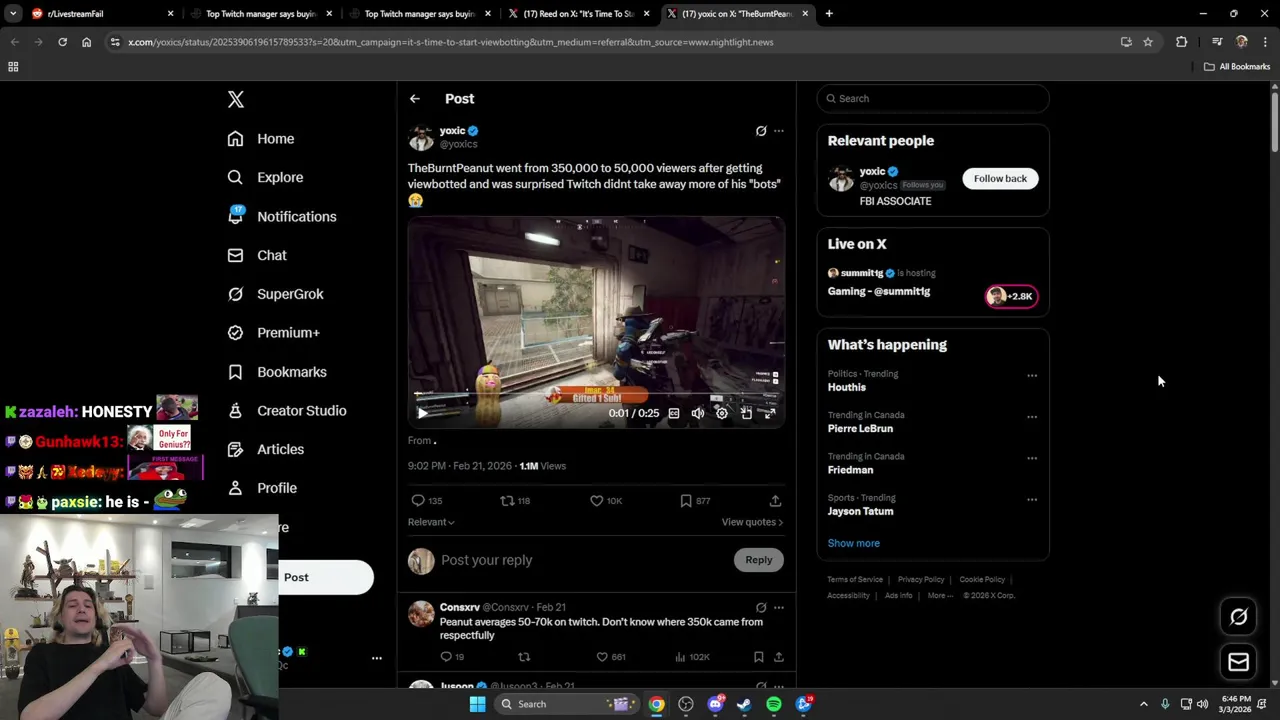Reload the page
The width and height of the screenshot is (1280, 720).
[x=62, y=42]
